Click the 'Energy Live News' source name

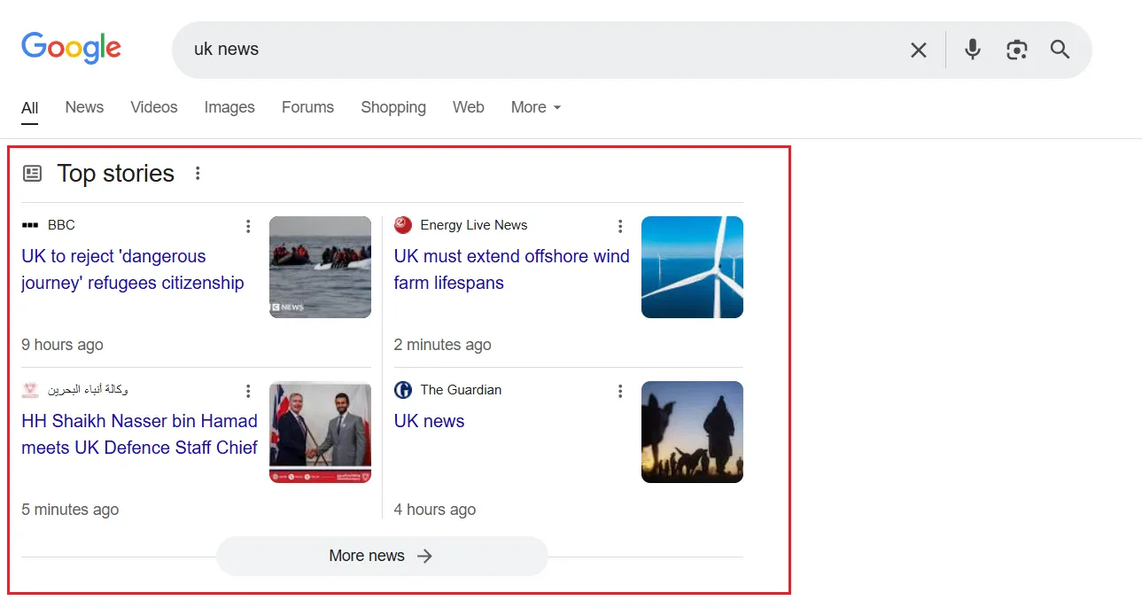[473, 225]
